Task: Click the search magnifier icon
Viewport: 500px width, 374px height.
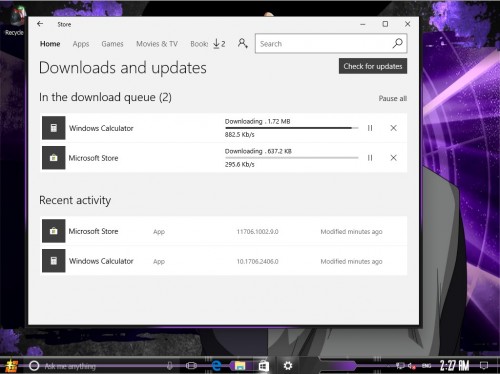Action: point(397,43)
